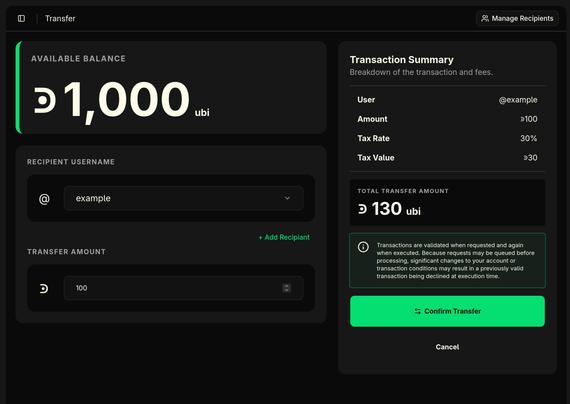Click the swap arrows icon on Confirm Transfer
The width and height of the screenshot is (570, 404).
point(418,311)
